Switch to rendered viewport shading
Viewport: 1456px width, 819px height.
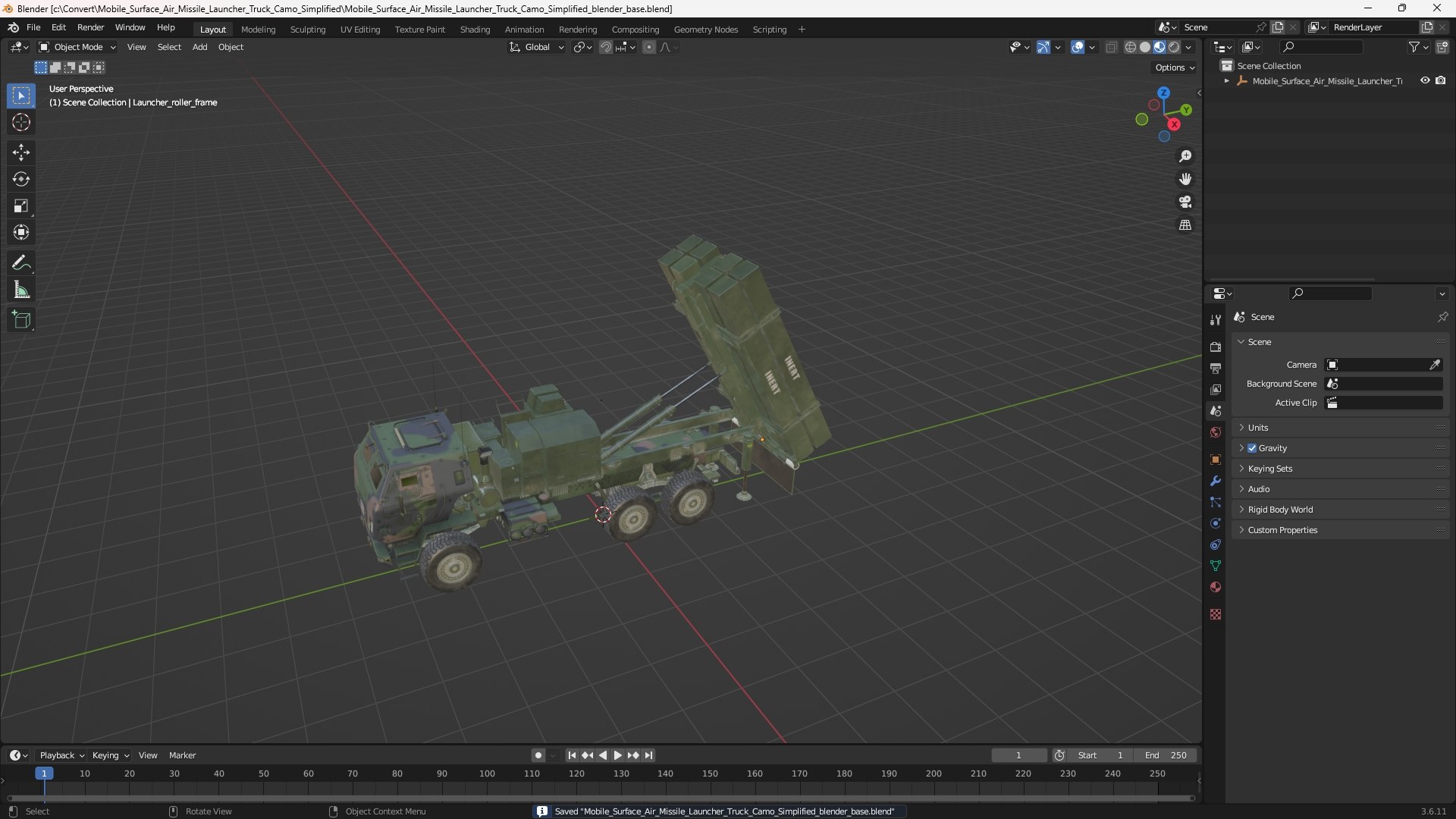[1174, 47]
